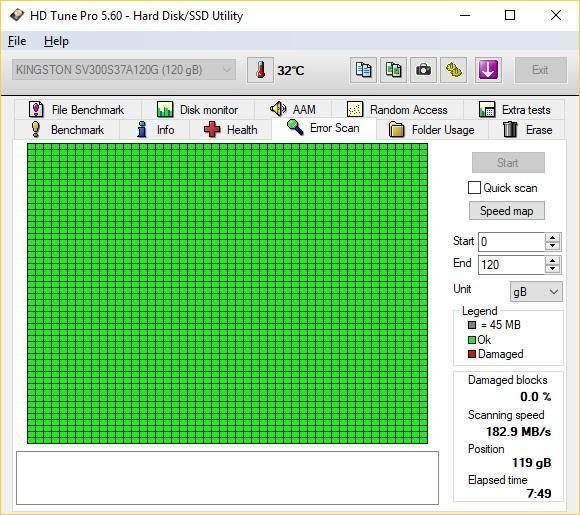Open the Health tab
The width and height of the screenshot is (580, 515).
tap(230, 130)
